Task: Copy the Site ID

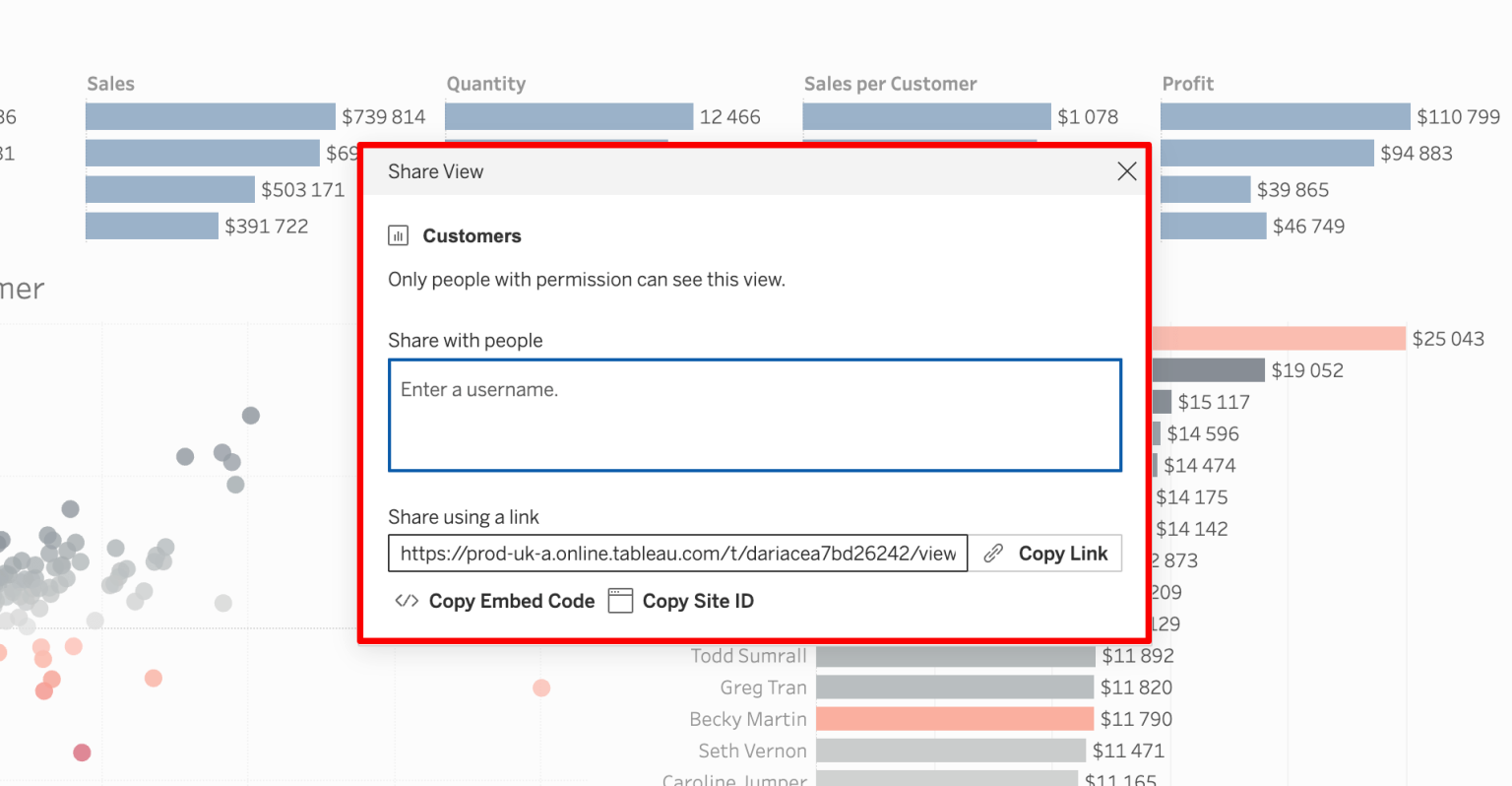Action: point(699,600)
